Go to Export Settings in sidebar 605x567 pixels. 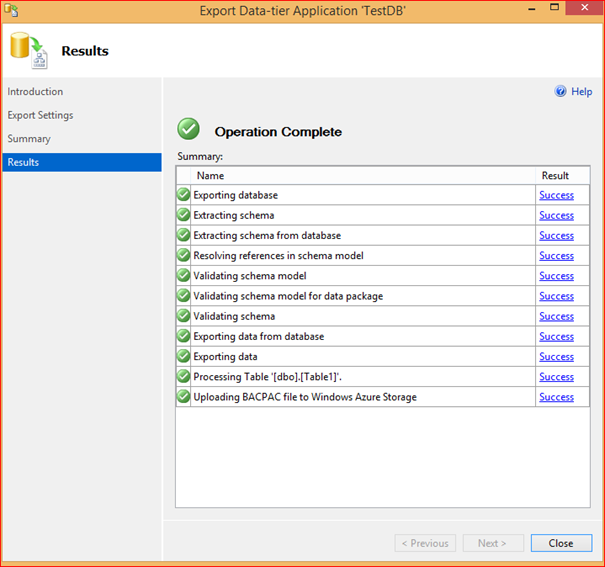[x=40, y=115]
